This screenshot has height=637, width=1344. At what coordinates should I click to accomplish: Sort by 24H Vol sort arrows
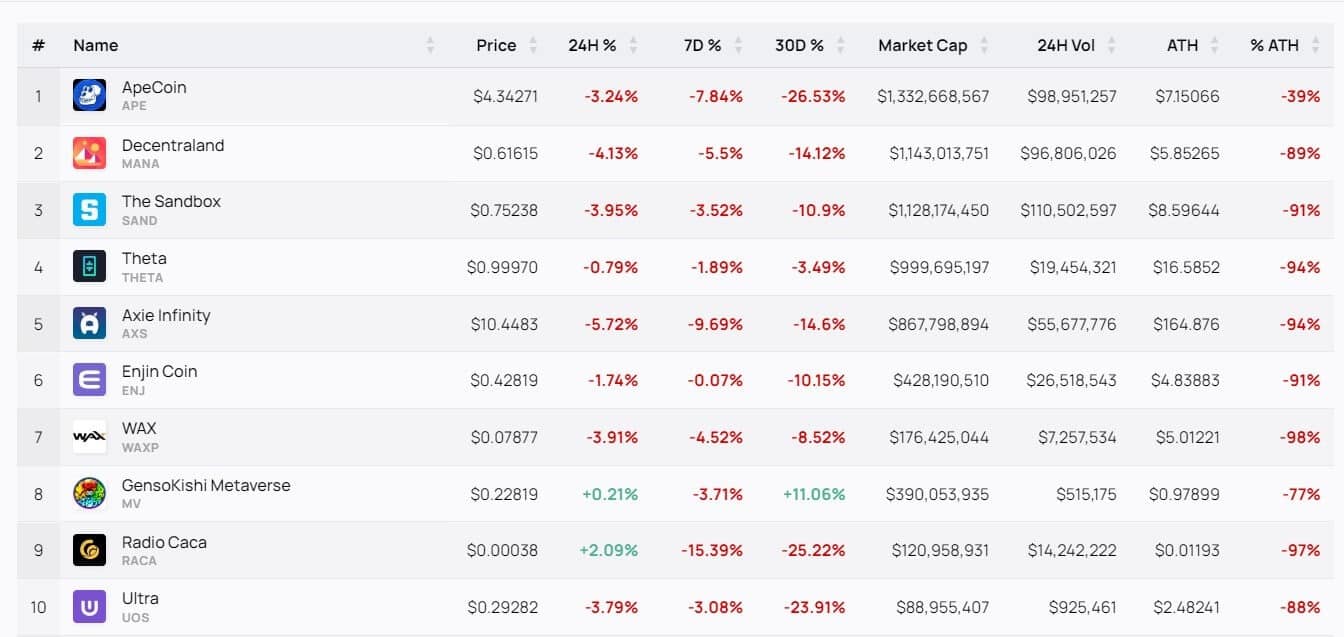coord(1113,45)
